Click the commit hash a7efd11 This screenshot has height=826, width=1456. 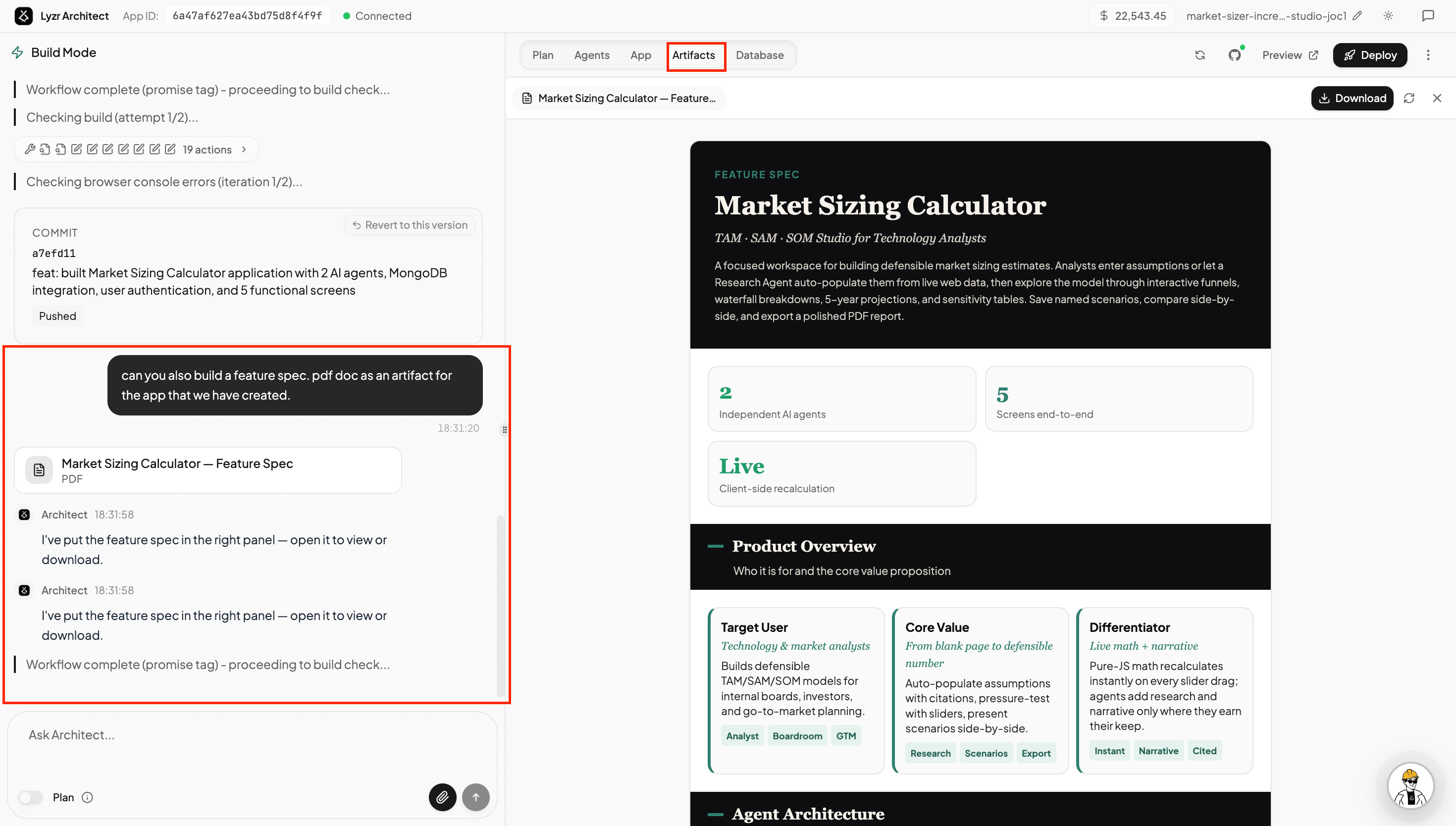(x=54, y=253)
